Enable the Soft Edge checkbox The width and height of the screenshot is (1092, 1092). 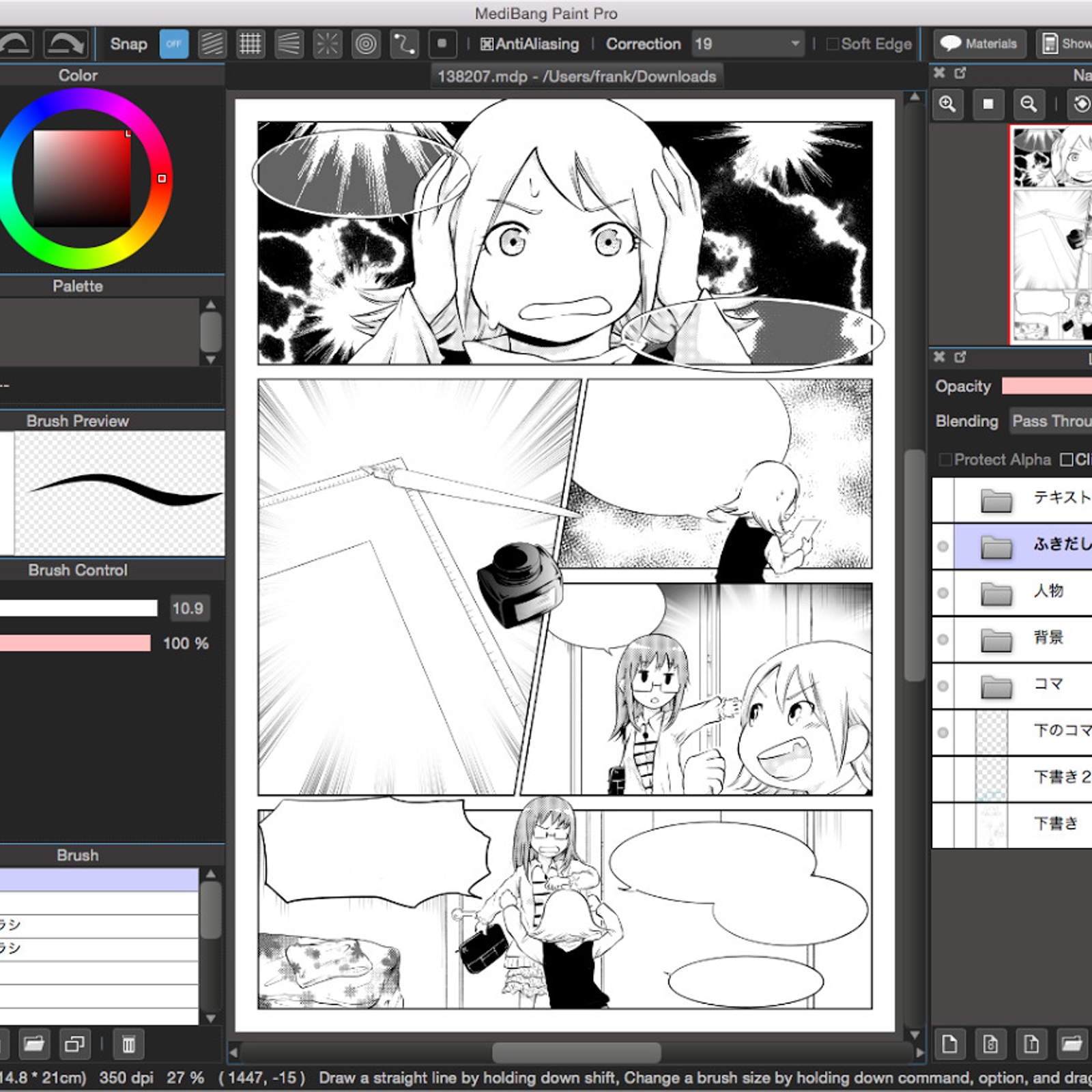(832, 44)
